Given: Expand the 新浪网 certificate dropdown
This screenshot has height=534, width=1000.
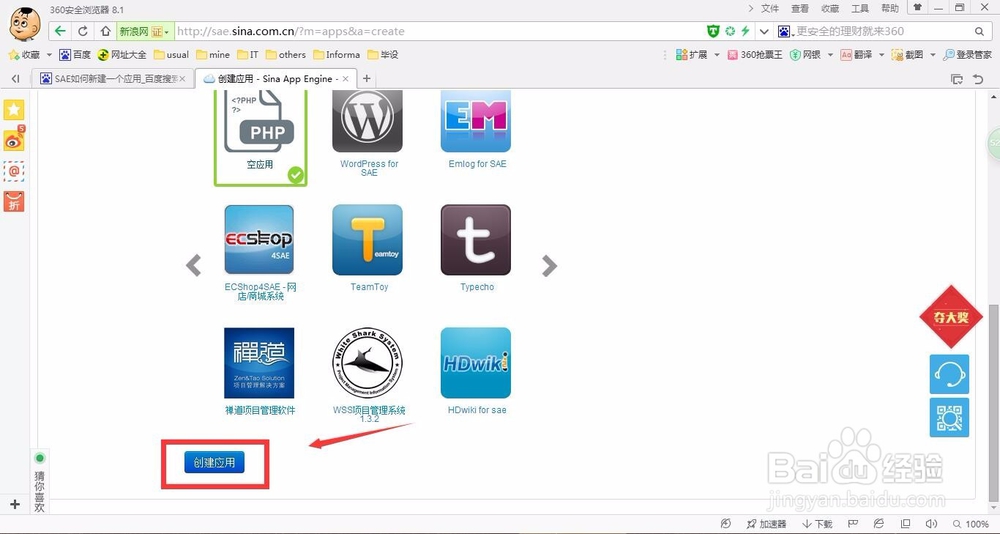Looking at the screenshot, I should [x=166, y=32].
